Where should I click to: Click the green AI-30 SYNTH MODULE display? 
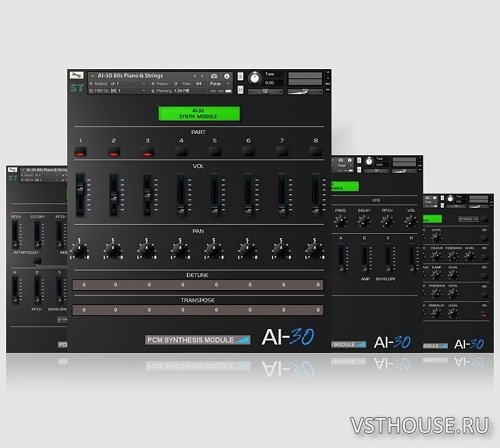point(199,114)
